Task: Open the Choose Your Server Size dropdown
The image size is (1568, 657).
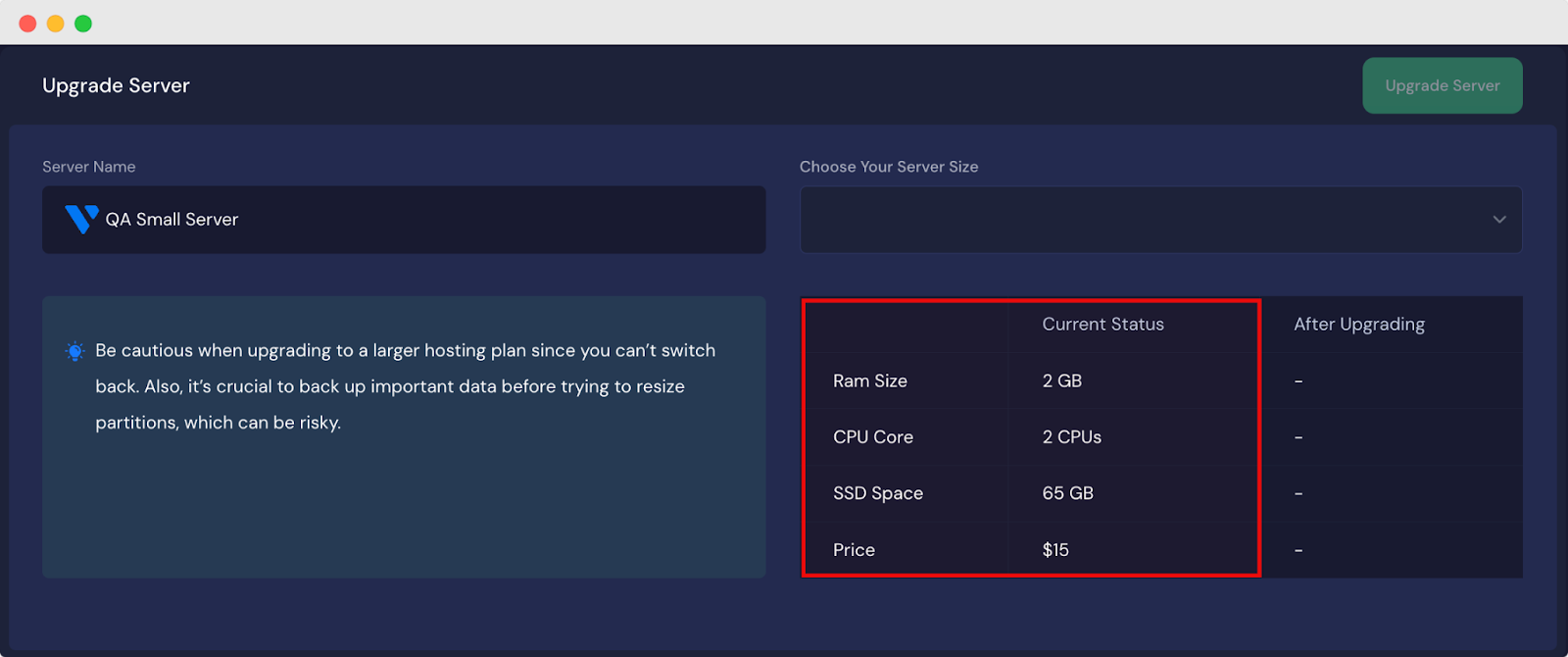Action: click(1160, 220)
